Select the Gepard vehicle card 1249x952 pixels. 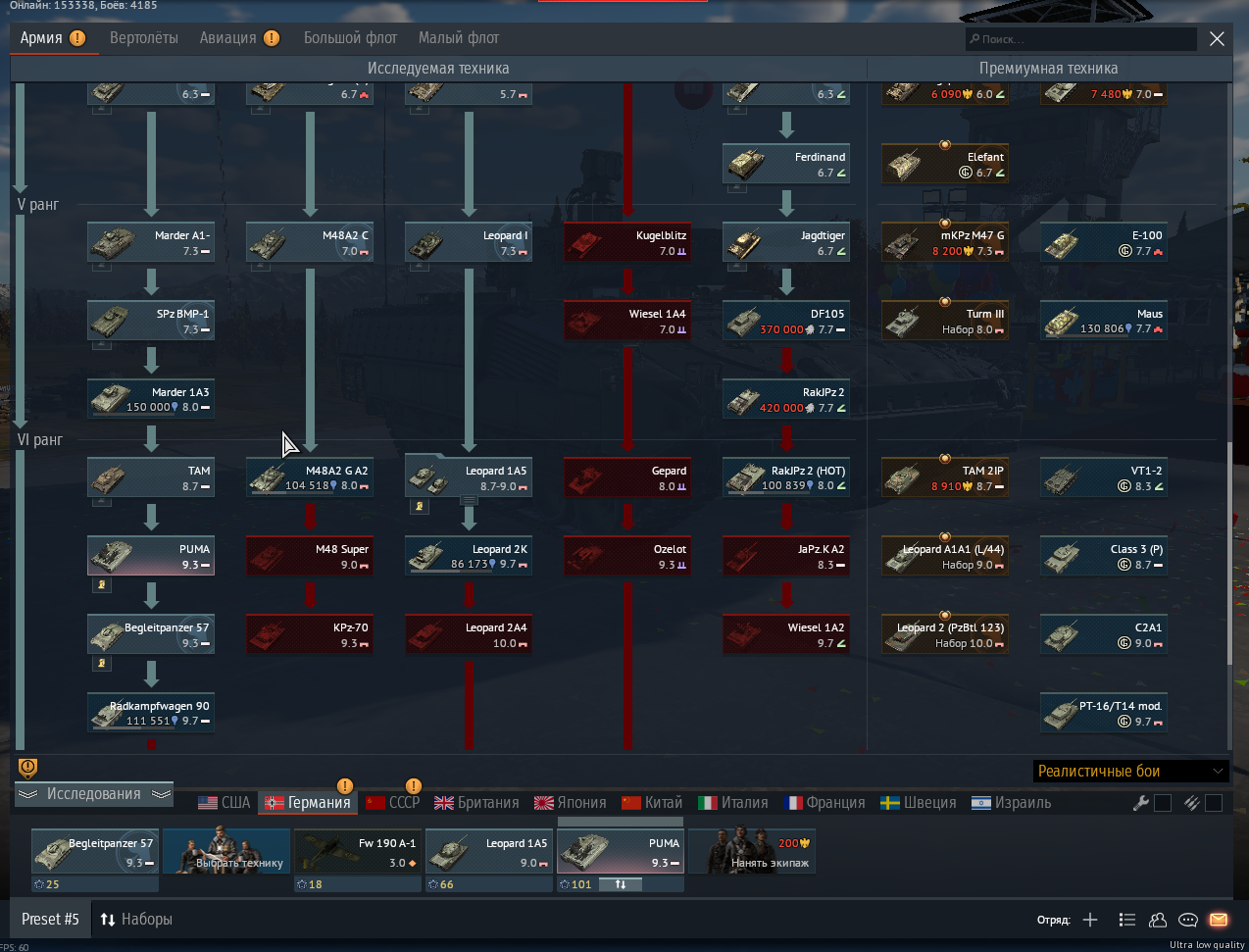click(x=627, y=477)
